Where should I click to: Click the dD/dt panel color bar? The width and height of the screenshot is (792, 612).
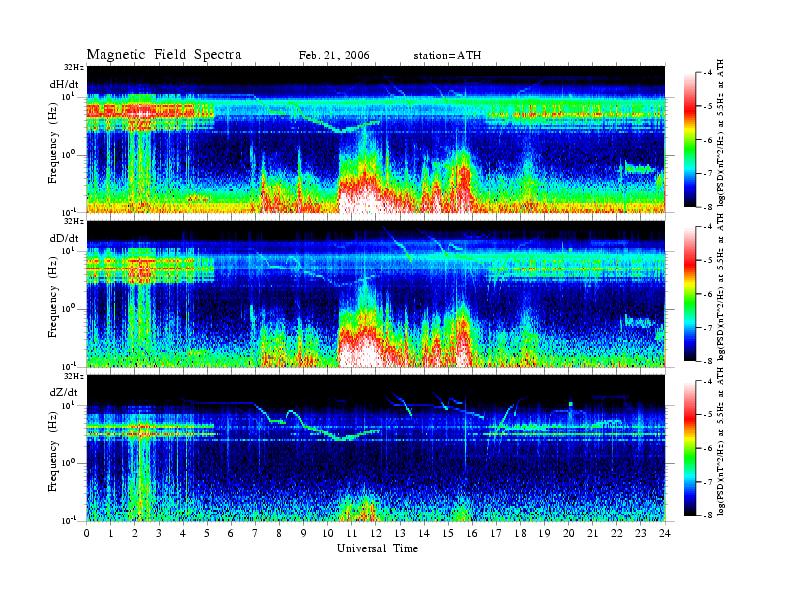(x=690, y=294)
